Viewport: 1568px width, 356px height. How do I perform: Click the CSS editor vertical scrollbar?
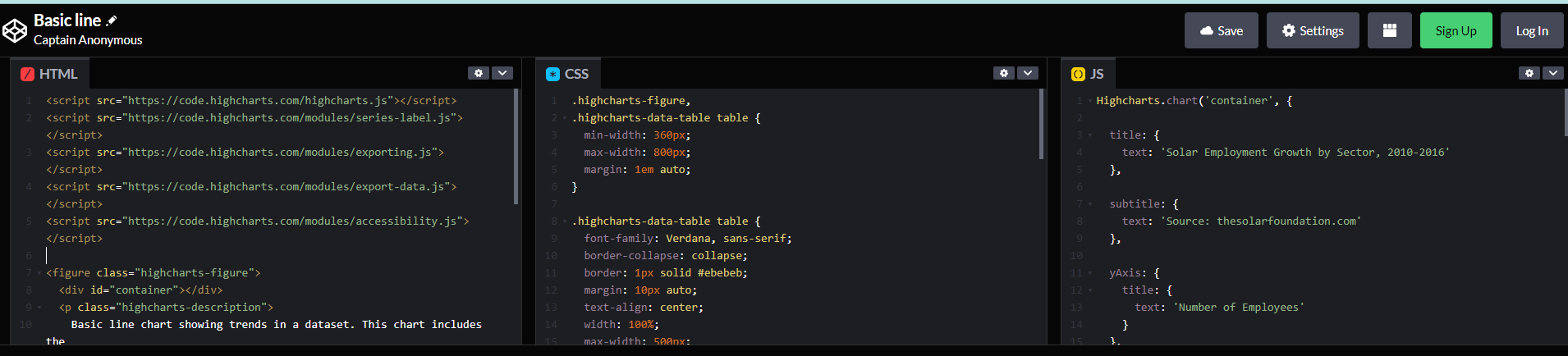coord(1041,123)
